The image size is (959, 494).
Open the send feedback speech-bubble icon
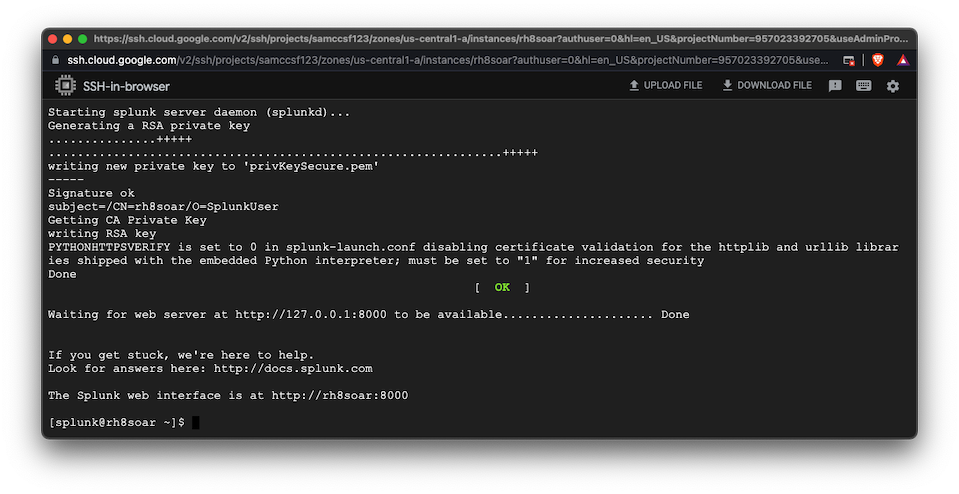click(x=835, y=86)
